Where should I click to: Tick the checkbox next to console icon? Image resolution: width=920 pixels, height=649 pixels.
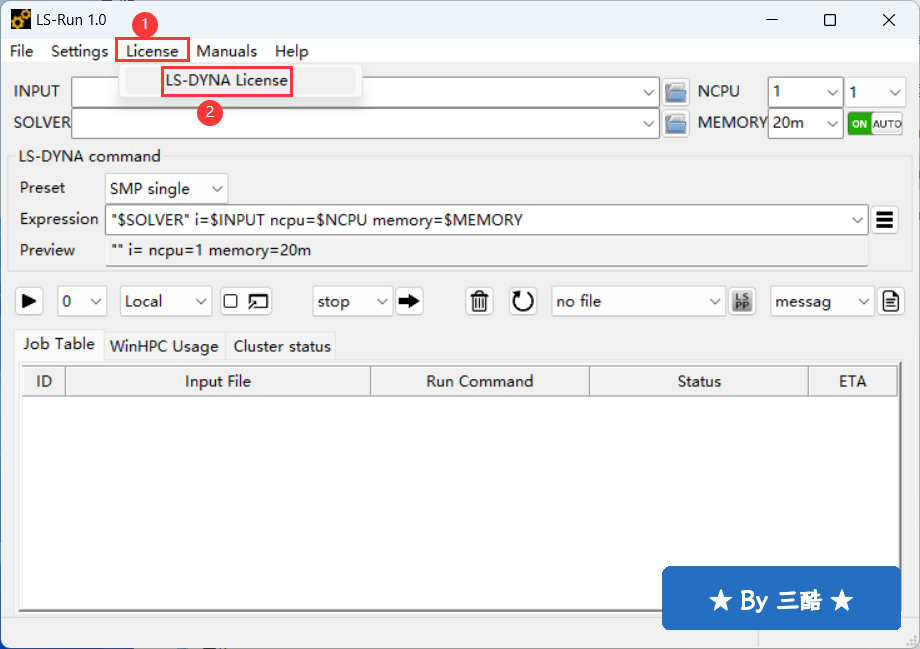point(231,302)
